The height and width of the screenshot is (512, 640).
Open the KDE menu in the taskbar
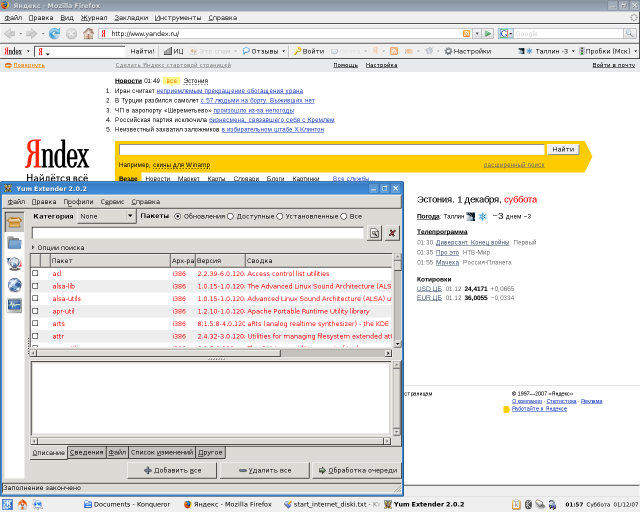pyautogui.click(x=7, y=504)
